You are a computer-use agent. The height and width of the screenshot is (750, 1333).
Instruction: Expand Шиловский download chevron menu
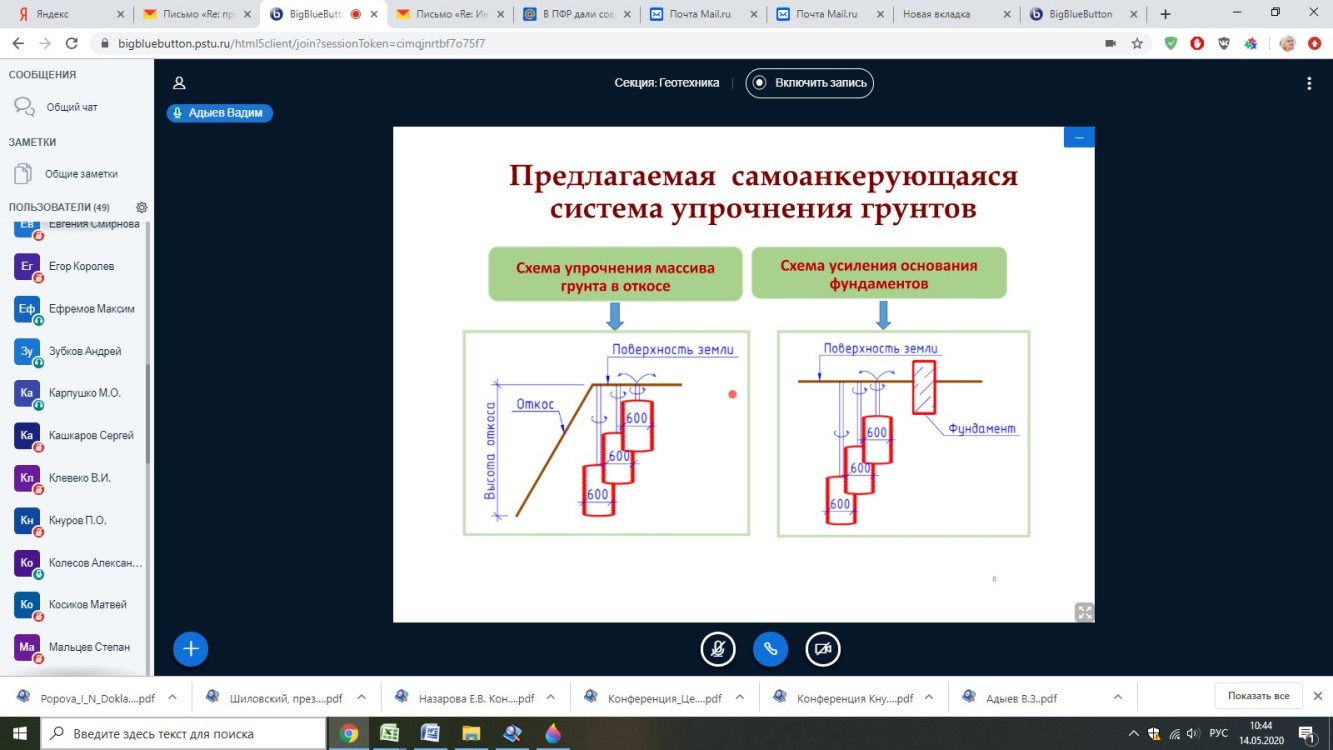tap(361, 698)
